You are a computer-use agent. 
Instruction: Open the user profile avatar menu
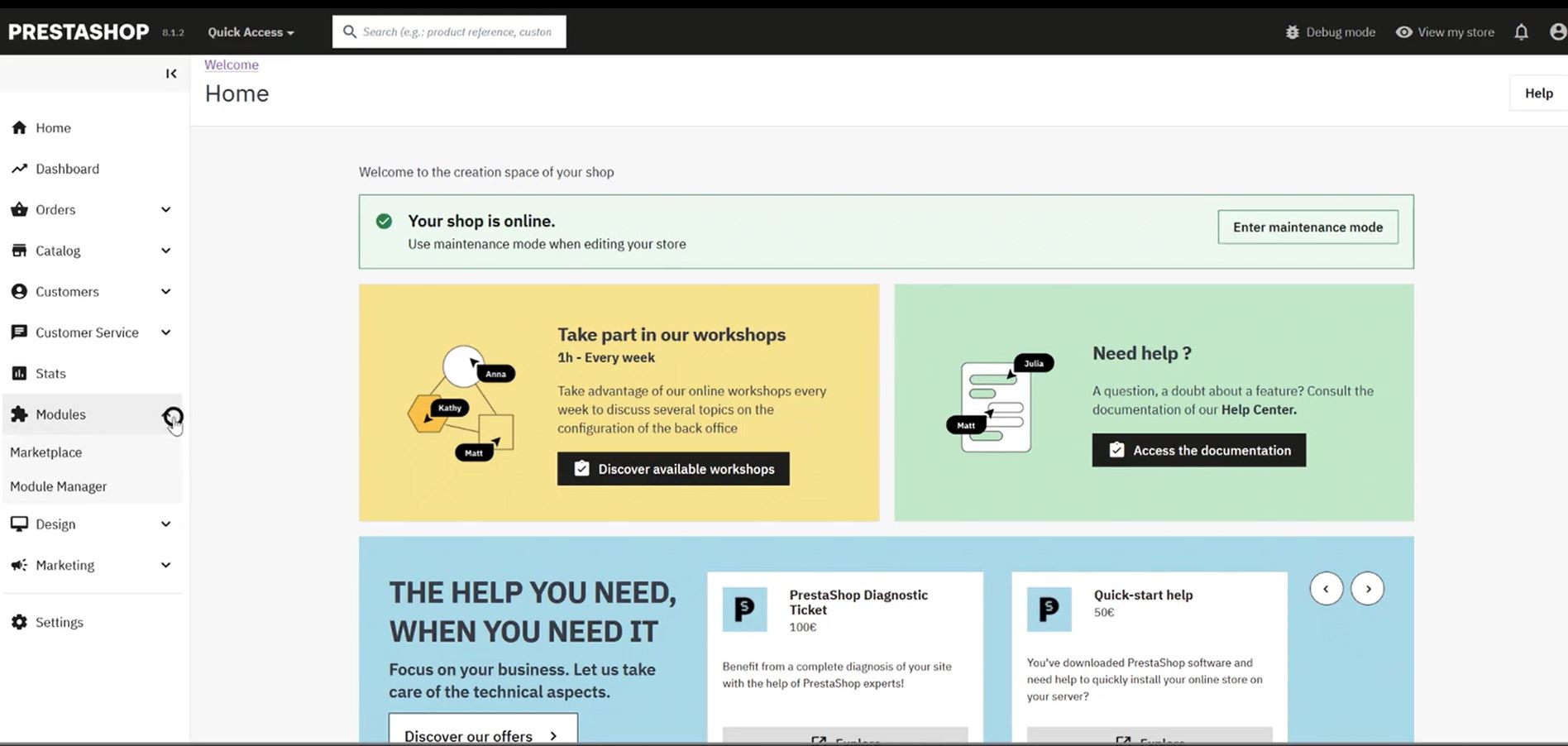[x=1558, y=32]
